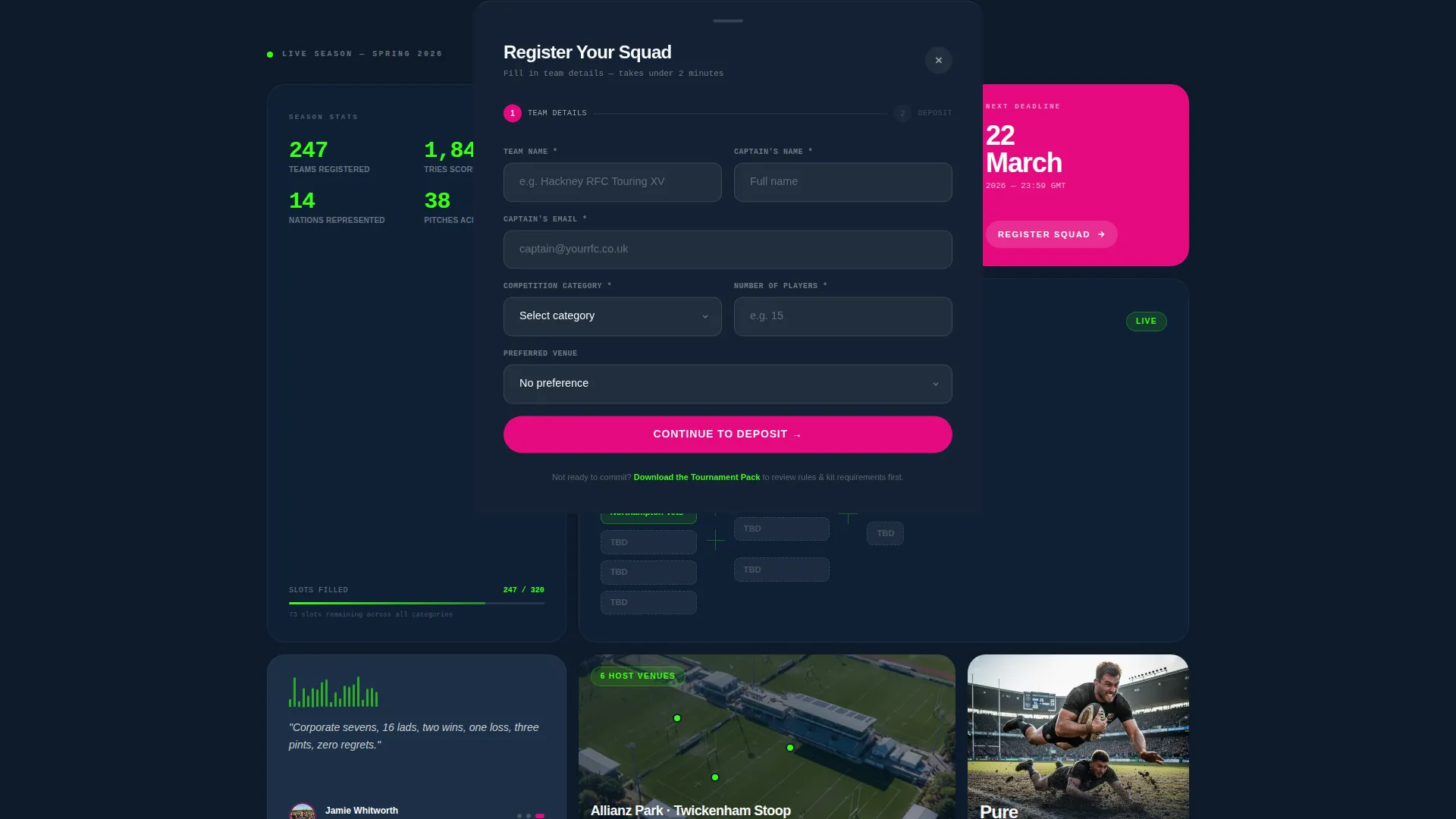Select the middle-right green venue map marker
The height and width of the screenshot is (819, 1456).
point(790,748)
